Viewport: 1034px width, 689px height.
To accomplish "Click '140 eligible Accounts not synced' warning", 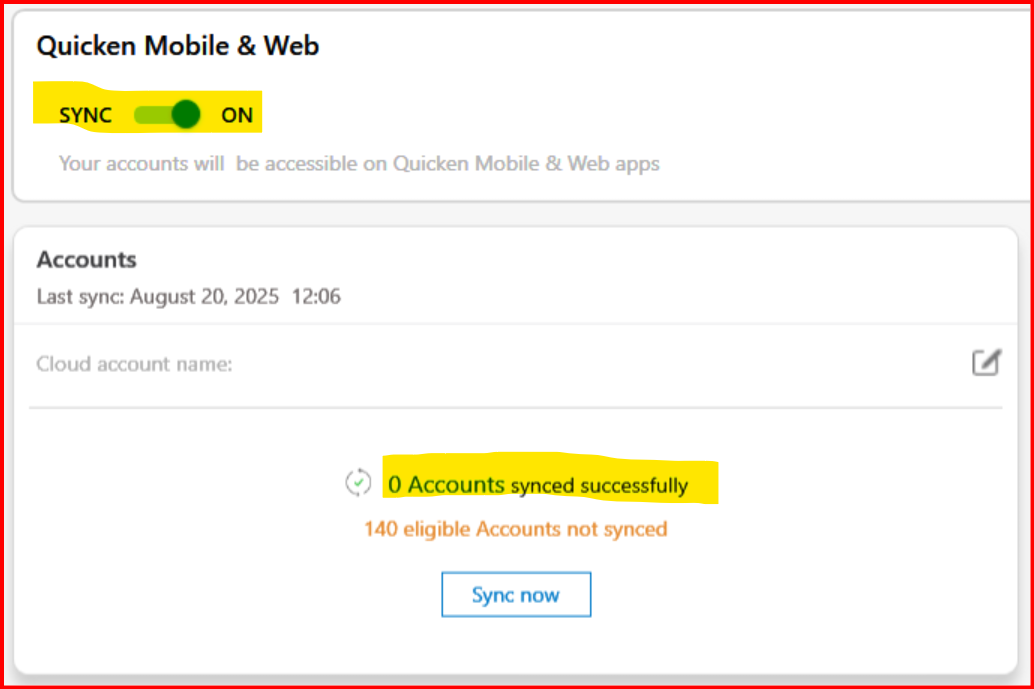I will coord(516,529).
